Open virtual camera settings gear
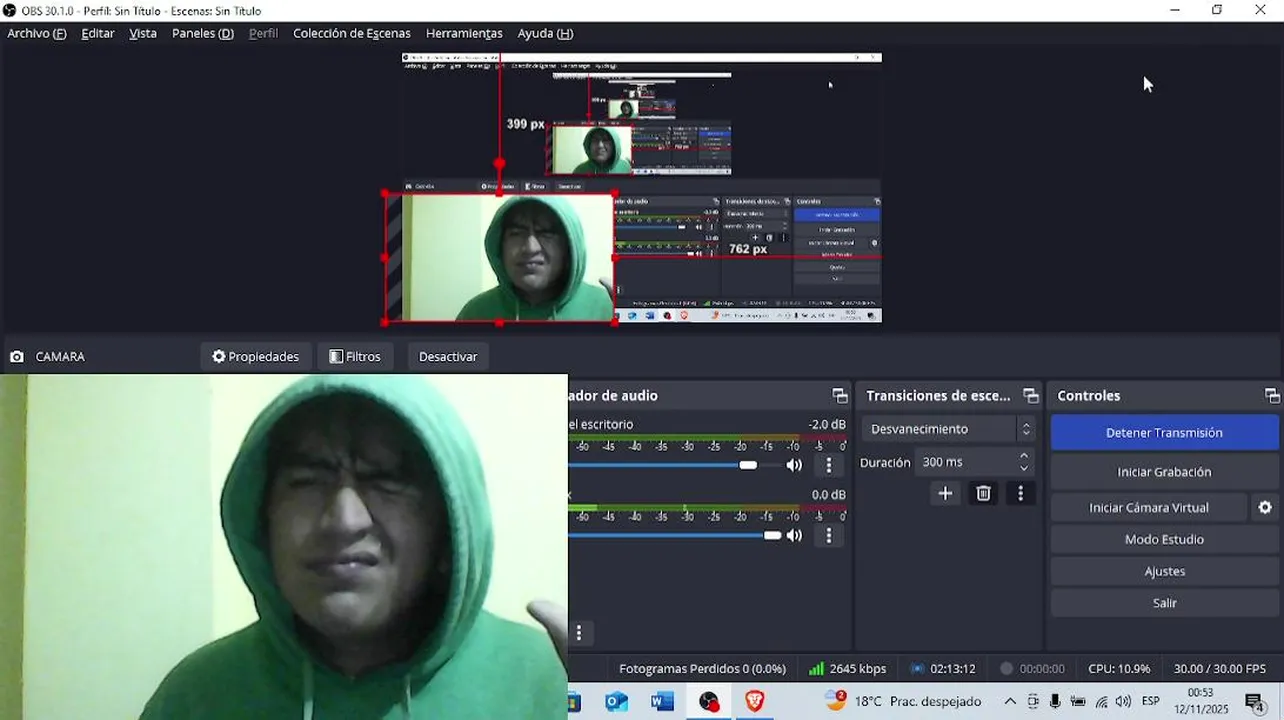The width and height of the screenshot is (1284, 720). click(1265, 508)
